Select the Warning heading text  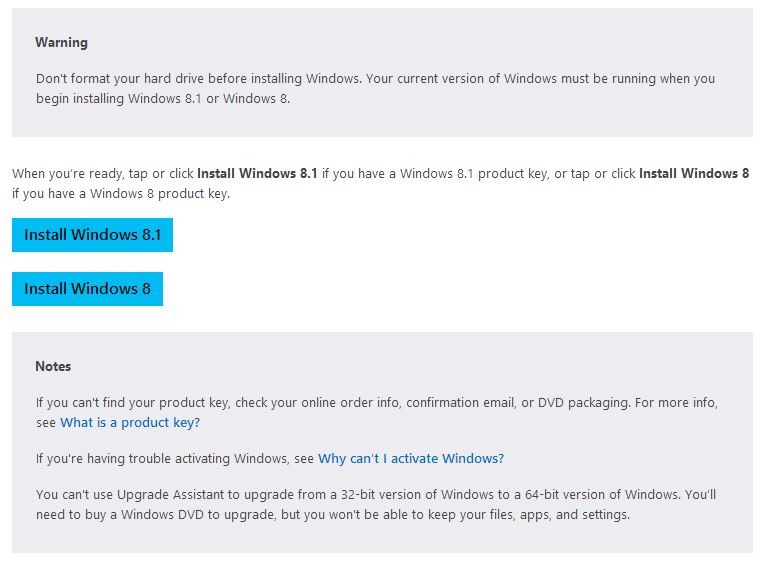(61, 42)
